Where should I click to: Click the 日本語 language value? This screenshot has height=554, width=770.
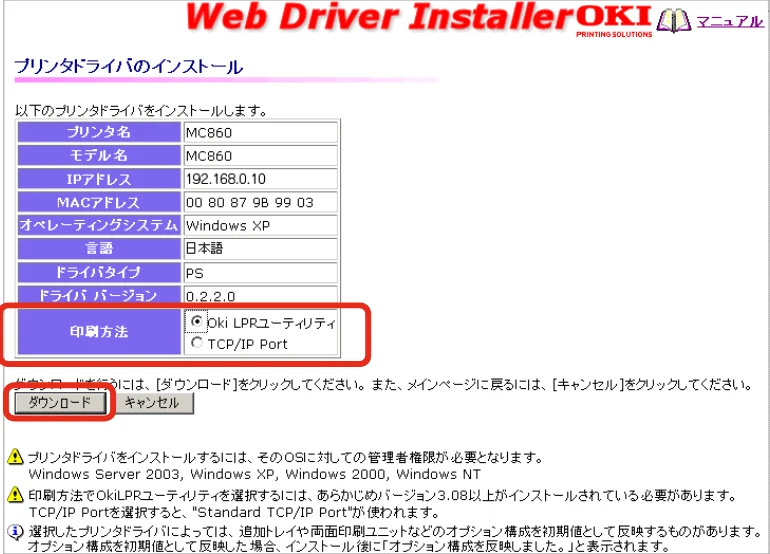261,249
